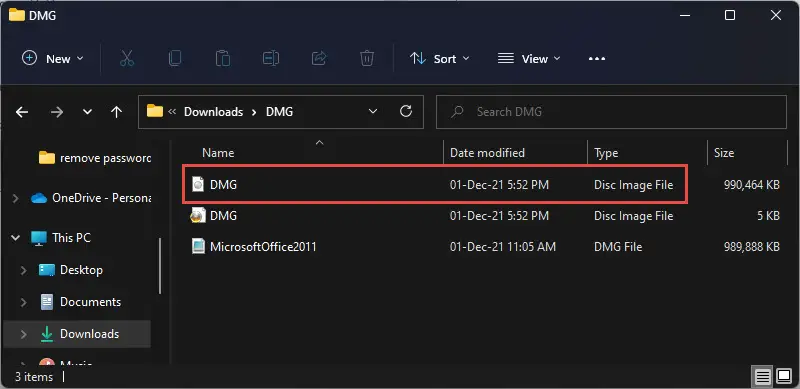The height and width of the screenshot is (389, 800).
Task: Switch to details view layout icon
Action: coord(763,377)
